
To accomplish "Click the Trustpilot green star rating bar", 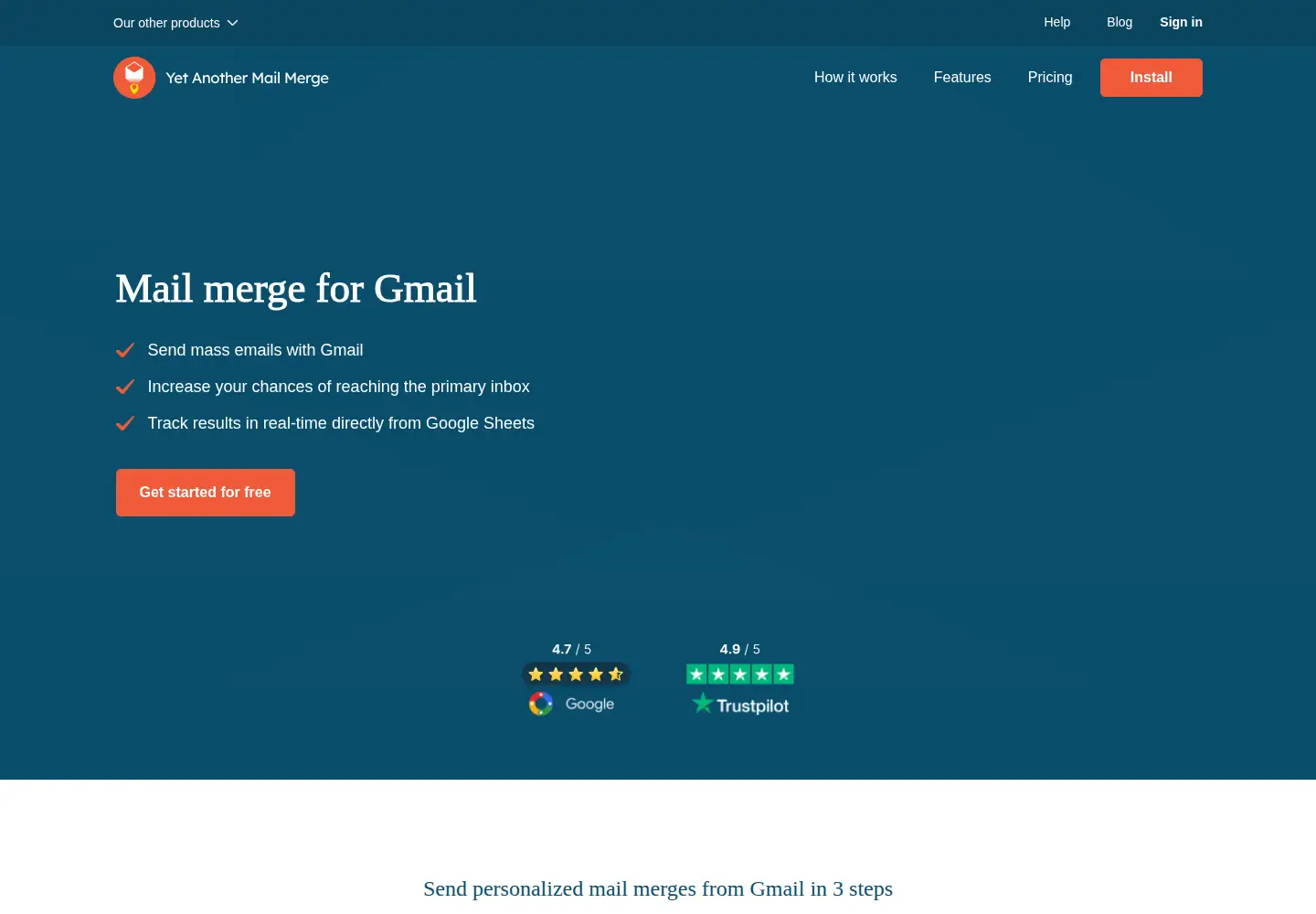I will [x=740, y=675].
